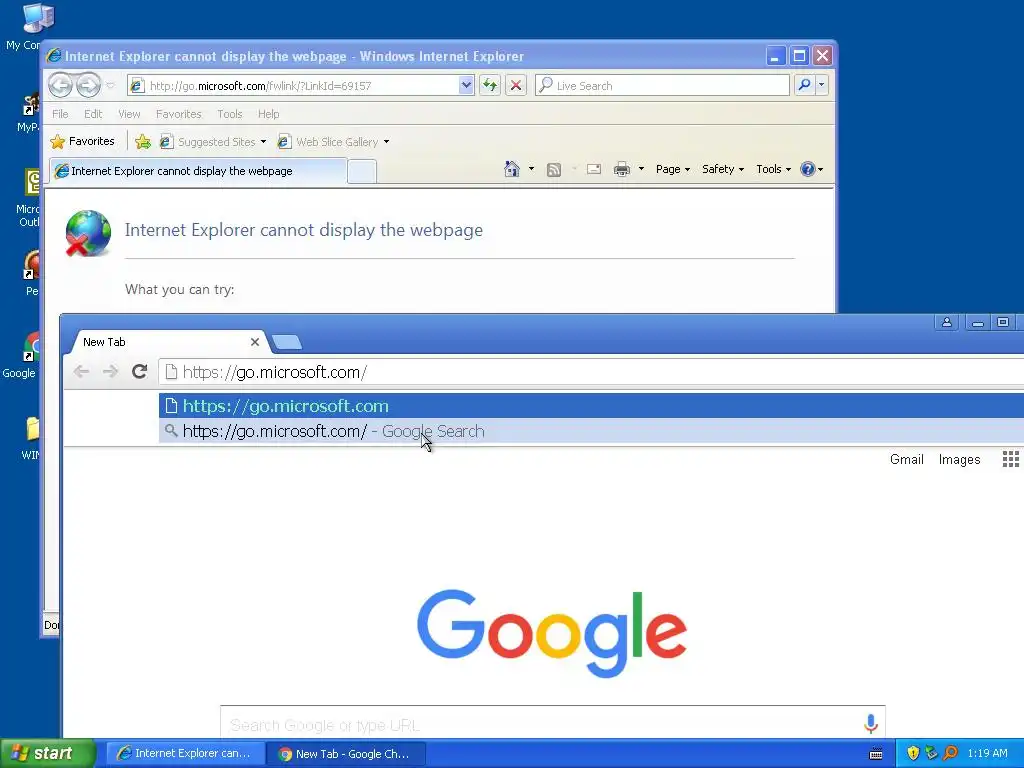Screen dimensions: 1024x768
Task: Open the Web Slice Gallery dropdown
Action: tap(333, 142)
